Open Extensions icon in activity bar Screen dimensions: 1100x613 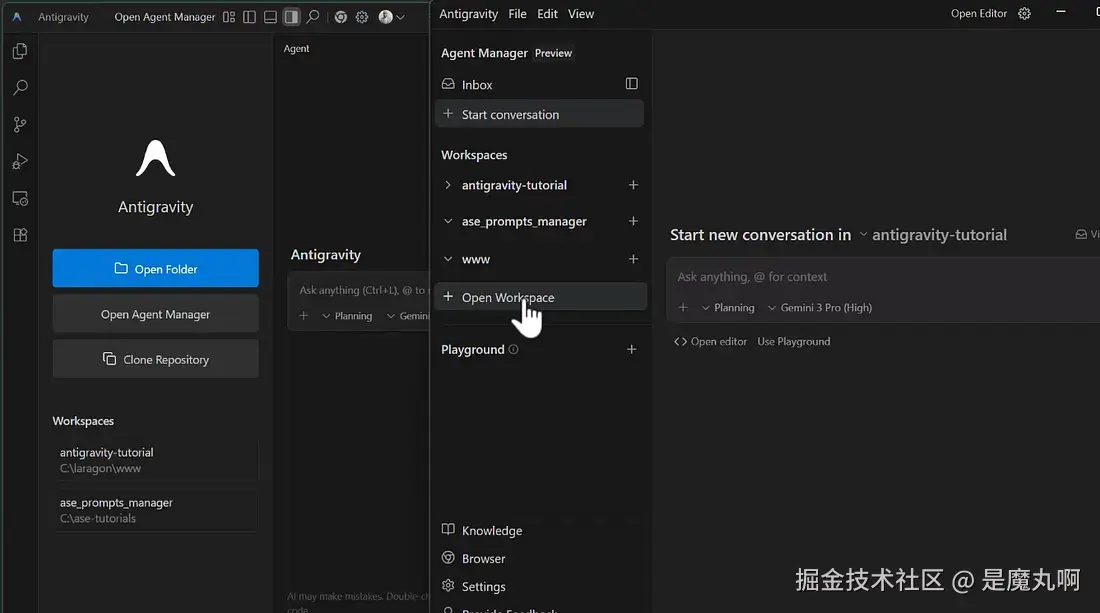[x=20, y=235]
